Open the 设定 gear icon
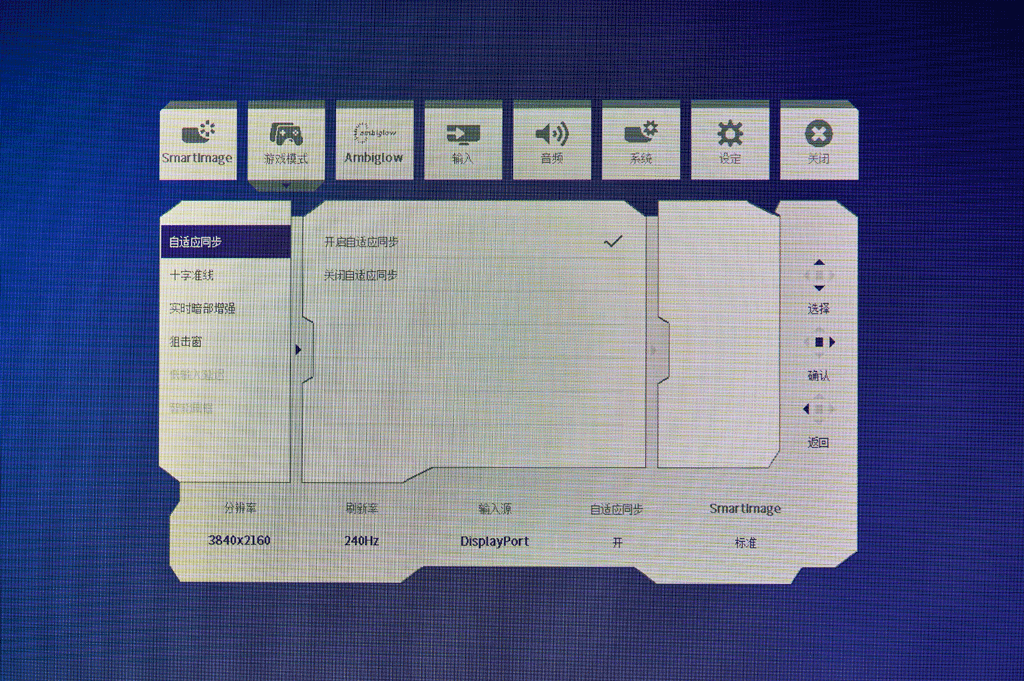 [730, 134]
